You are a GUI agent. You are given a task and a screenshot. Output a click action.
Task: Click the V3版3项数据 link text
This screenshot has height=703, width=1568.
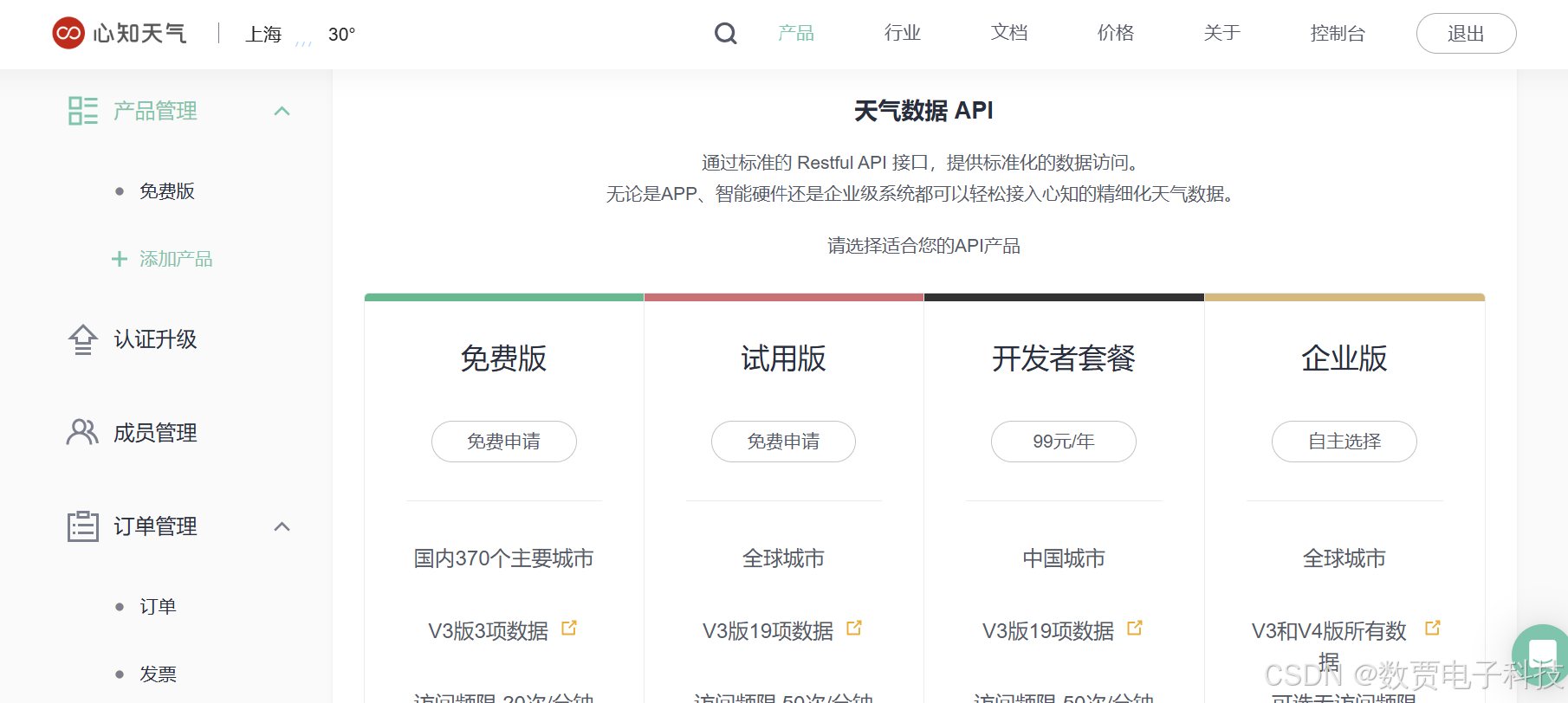pos(489,631)
